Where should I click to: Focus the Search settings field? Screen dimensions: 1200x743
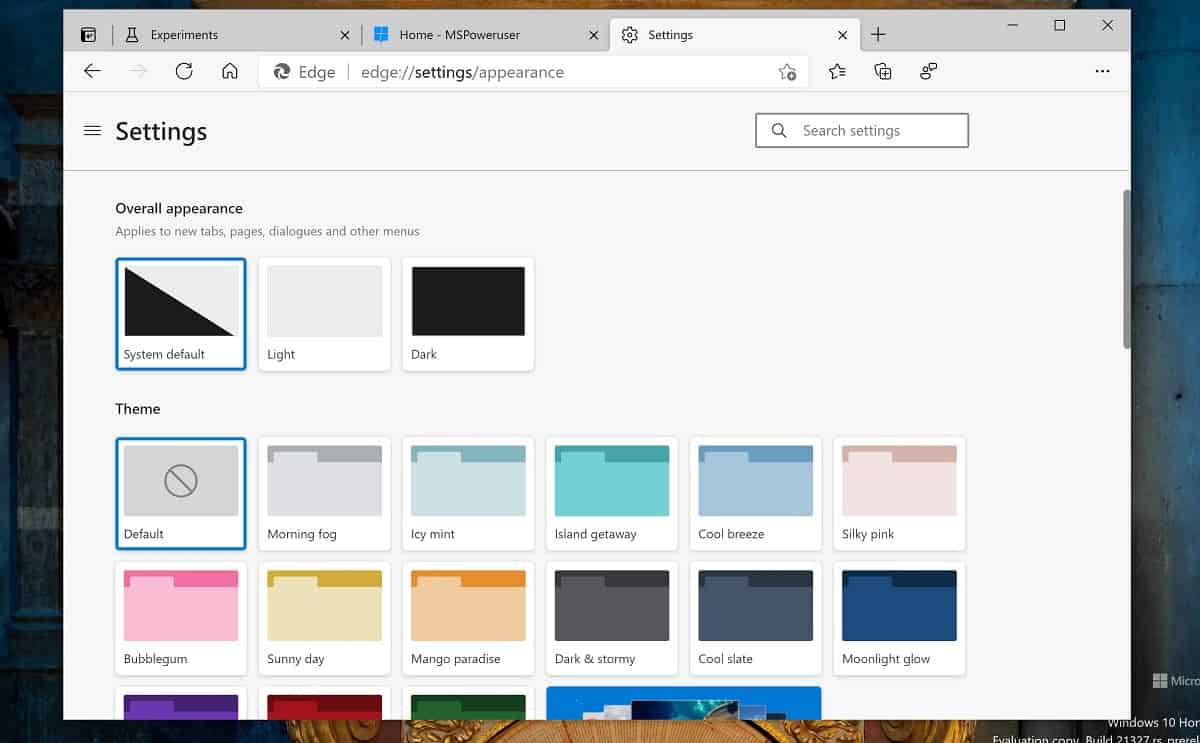point(862,130)
